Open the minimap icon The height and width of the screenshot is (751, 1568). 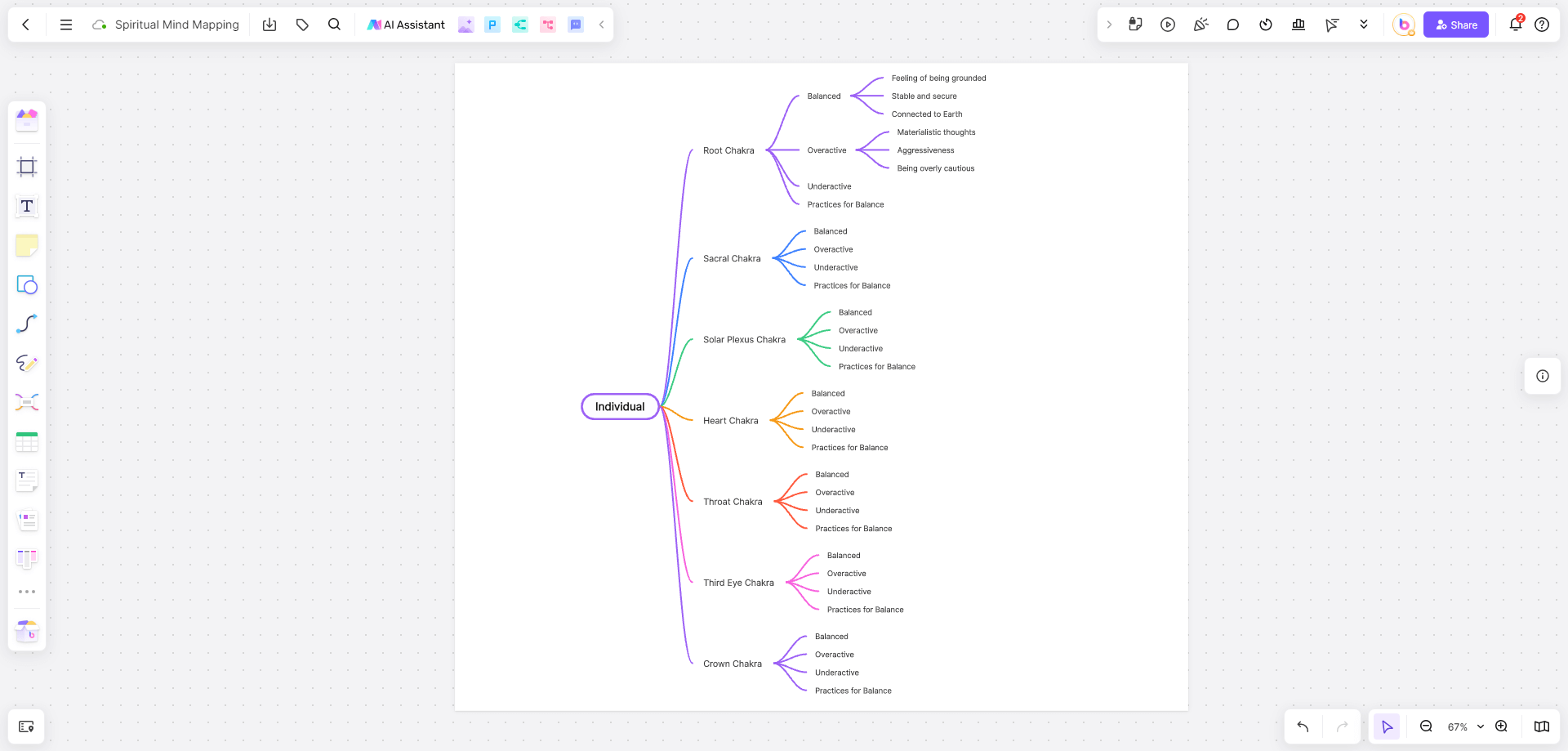click(1542, 726)
